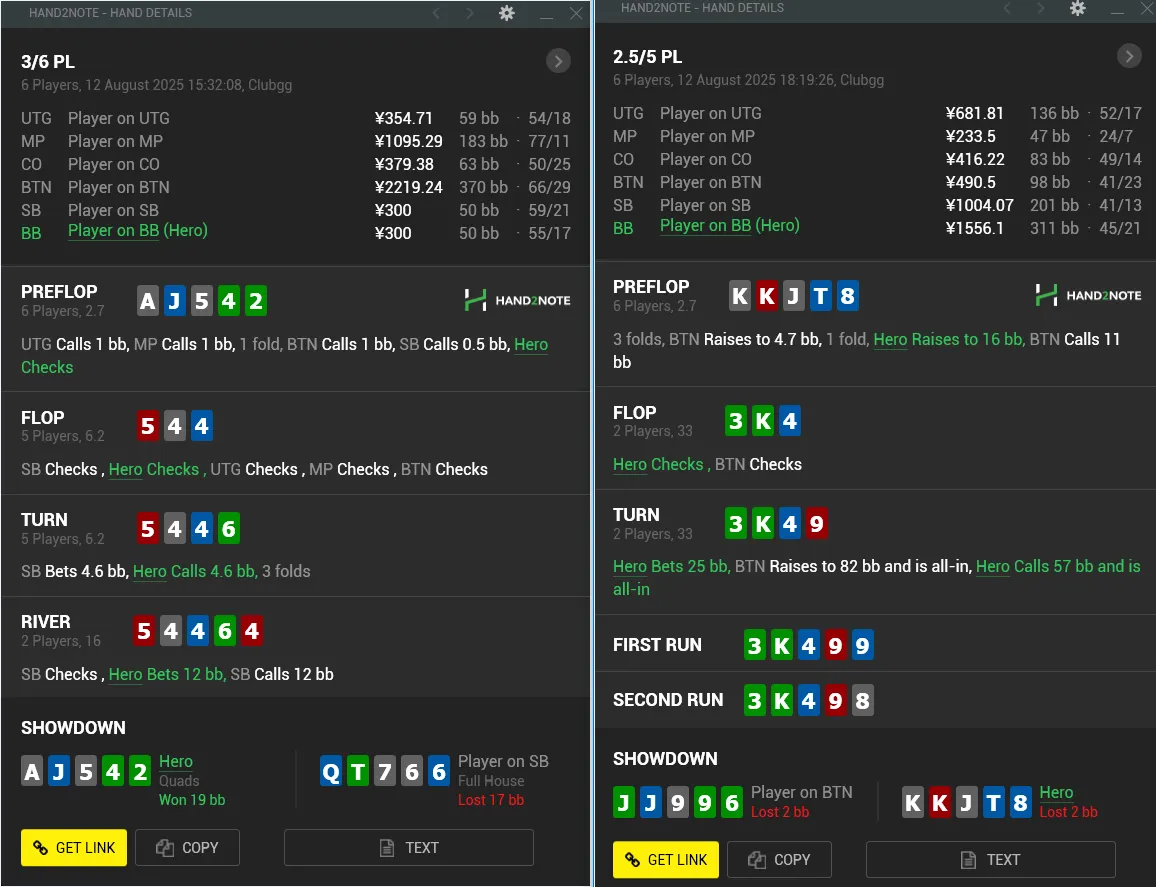The height and width of the screenshot is (887, 1156).
Task: Open settings gear in left hand window
Action: click(x=507, y=13)
